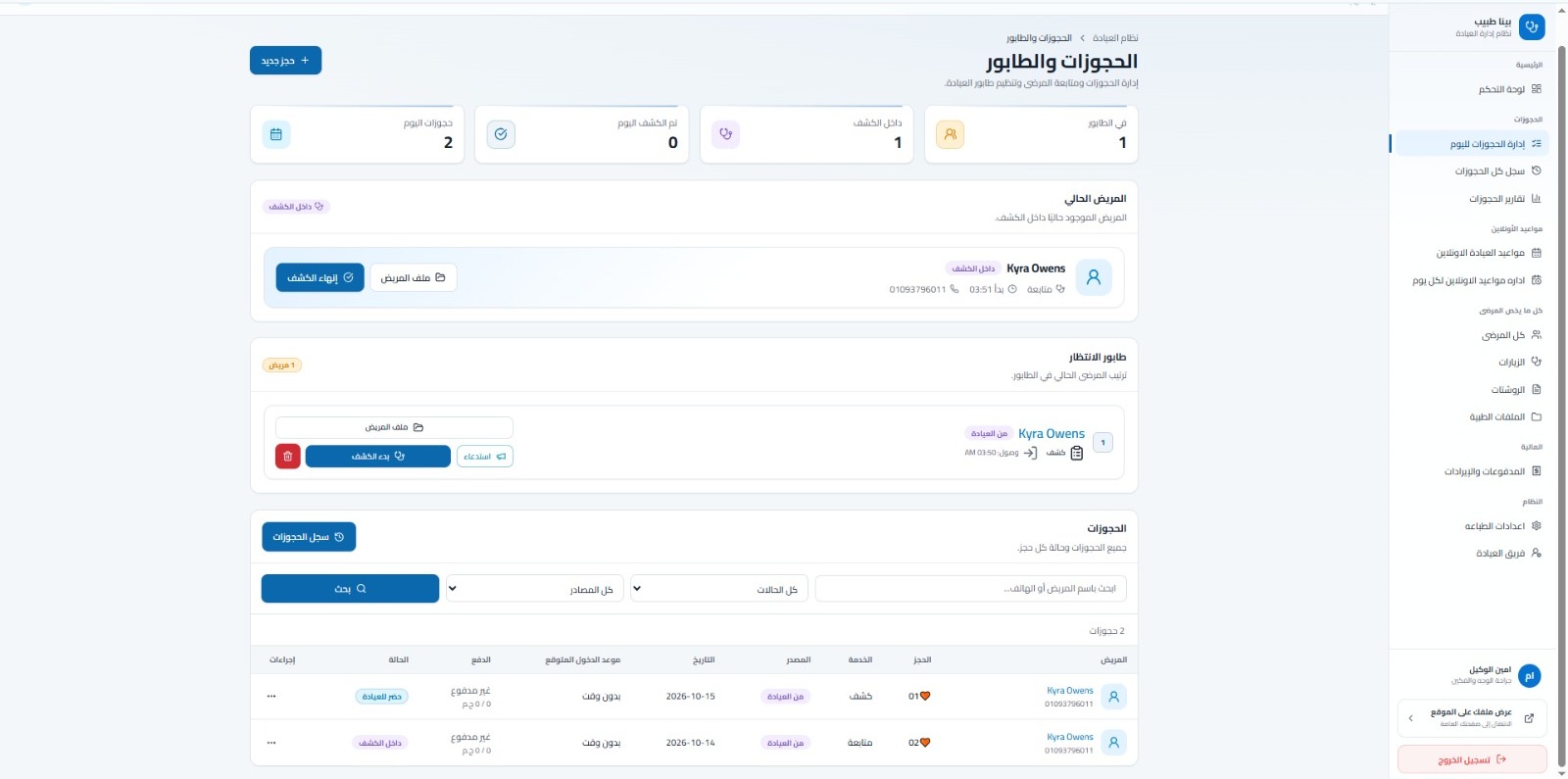
Task: Click بدء الكشف for the queued patient
Action: point(378,457)
